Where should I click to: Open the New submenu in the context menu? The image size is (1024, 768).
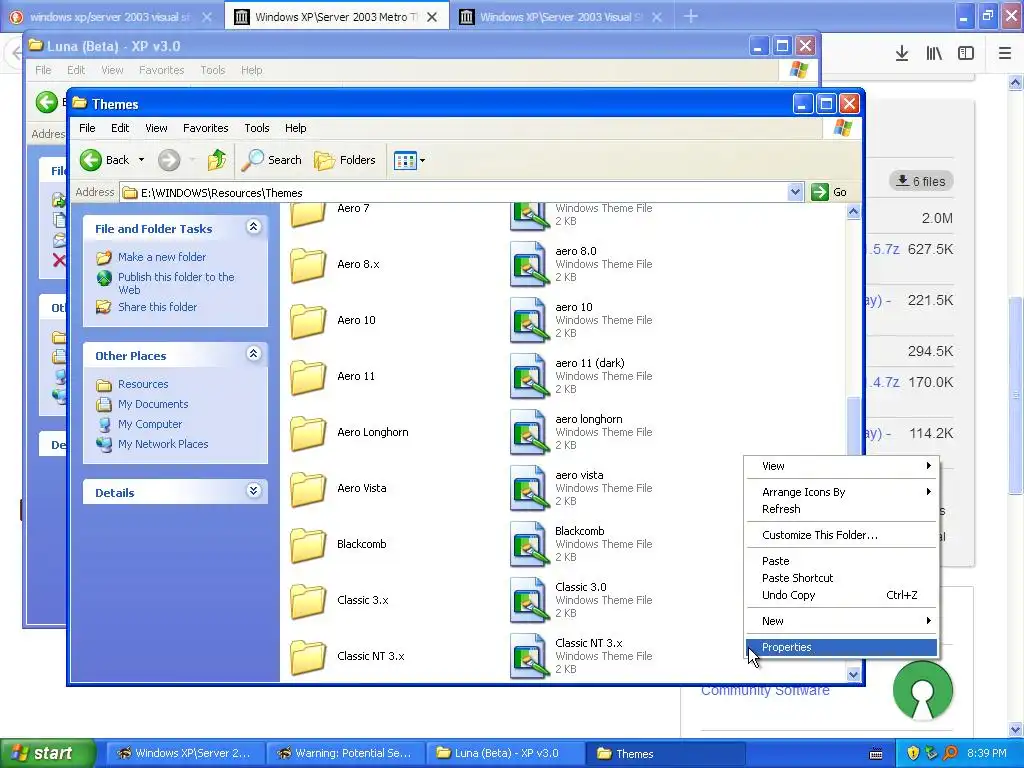(x=841, y=621)
